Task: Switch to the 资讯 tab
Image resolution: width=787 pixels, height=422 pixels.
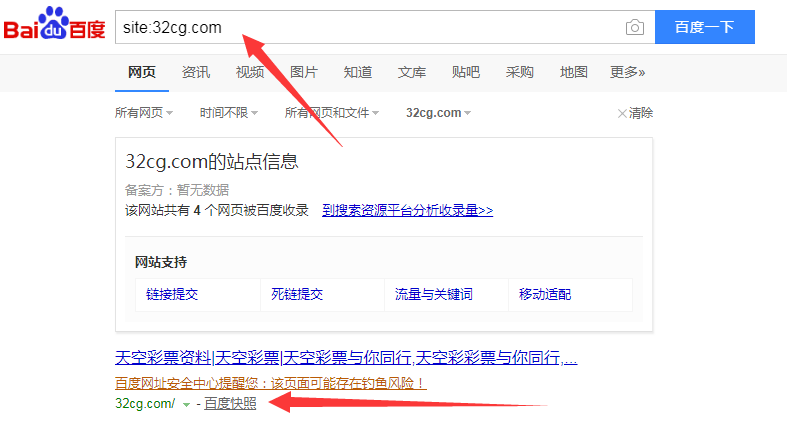Action: pos(196,73)
